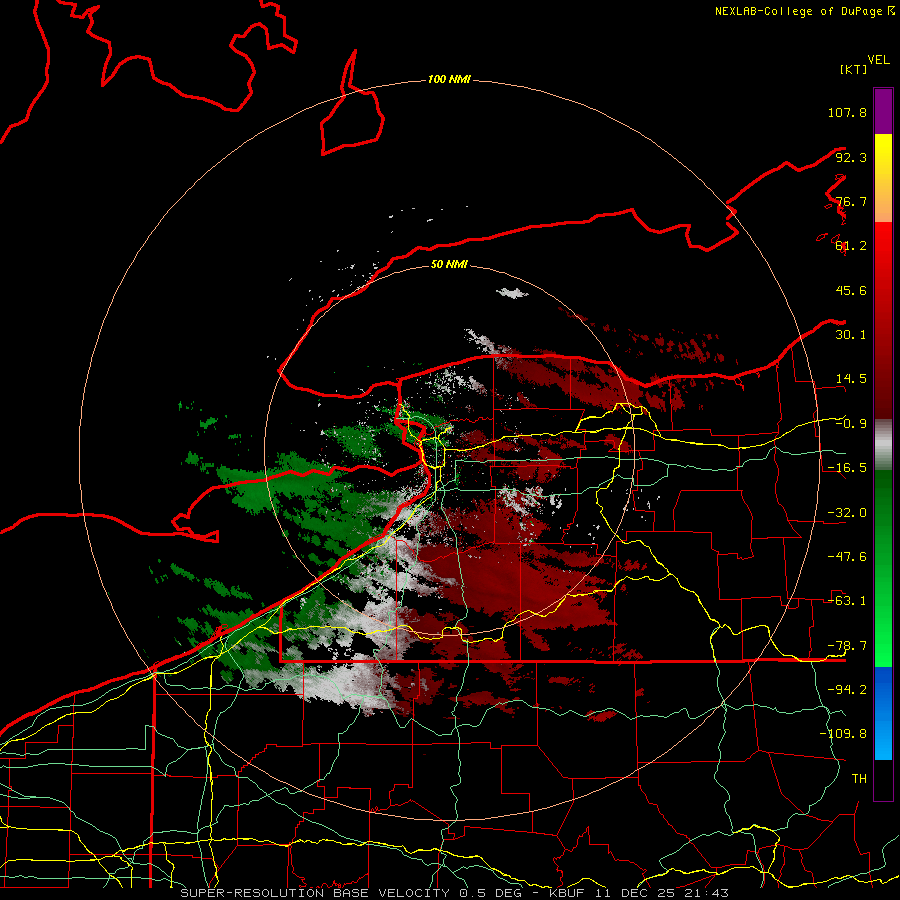Click the -0.9 velocity scale value
Viewport: 900px width, 900px height.
851,424
